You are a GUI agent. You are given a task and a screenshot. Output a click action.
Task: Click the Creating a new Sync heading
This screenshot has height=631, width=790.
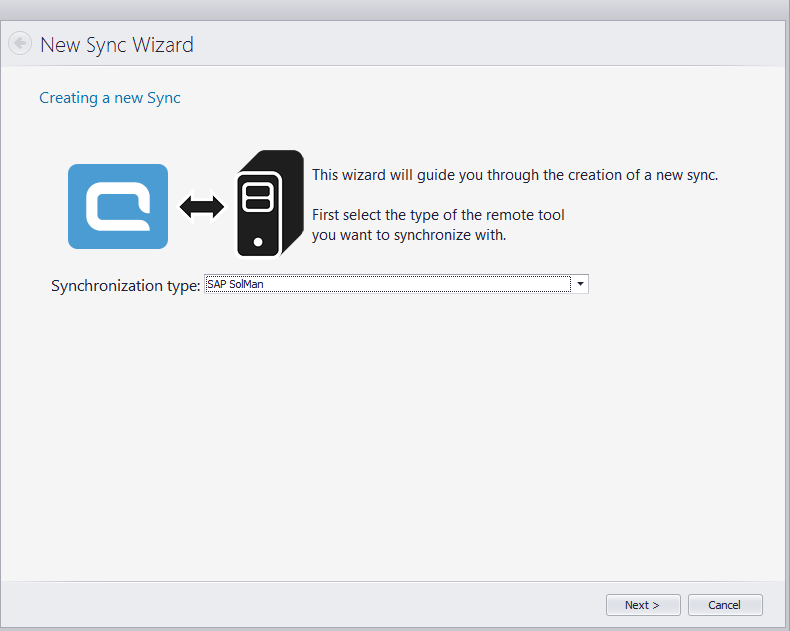pos(109,98)
